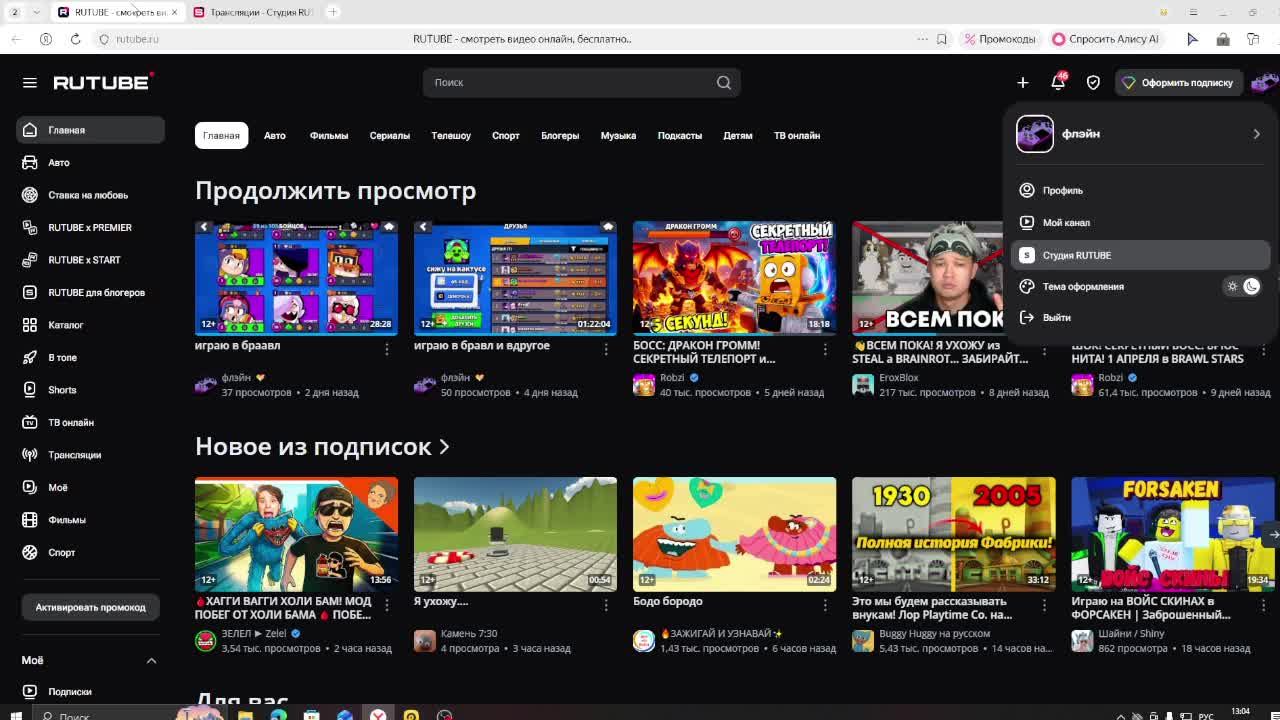Select the Сериалы category tab
The height and width of the screenshot is (720, 1280).
click(x=389, y=135)
